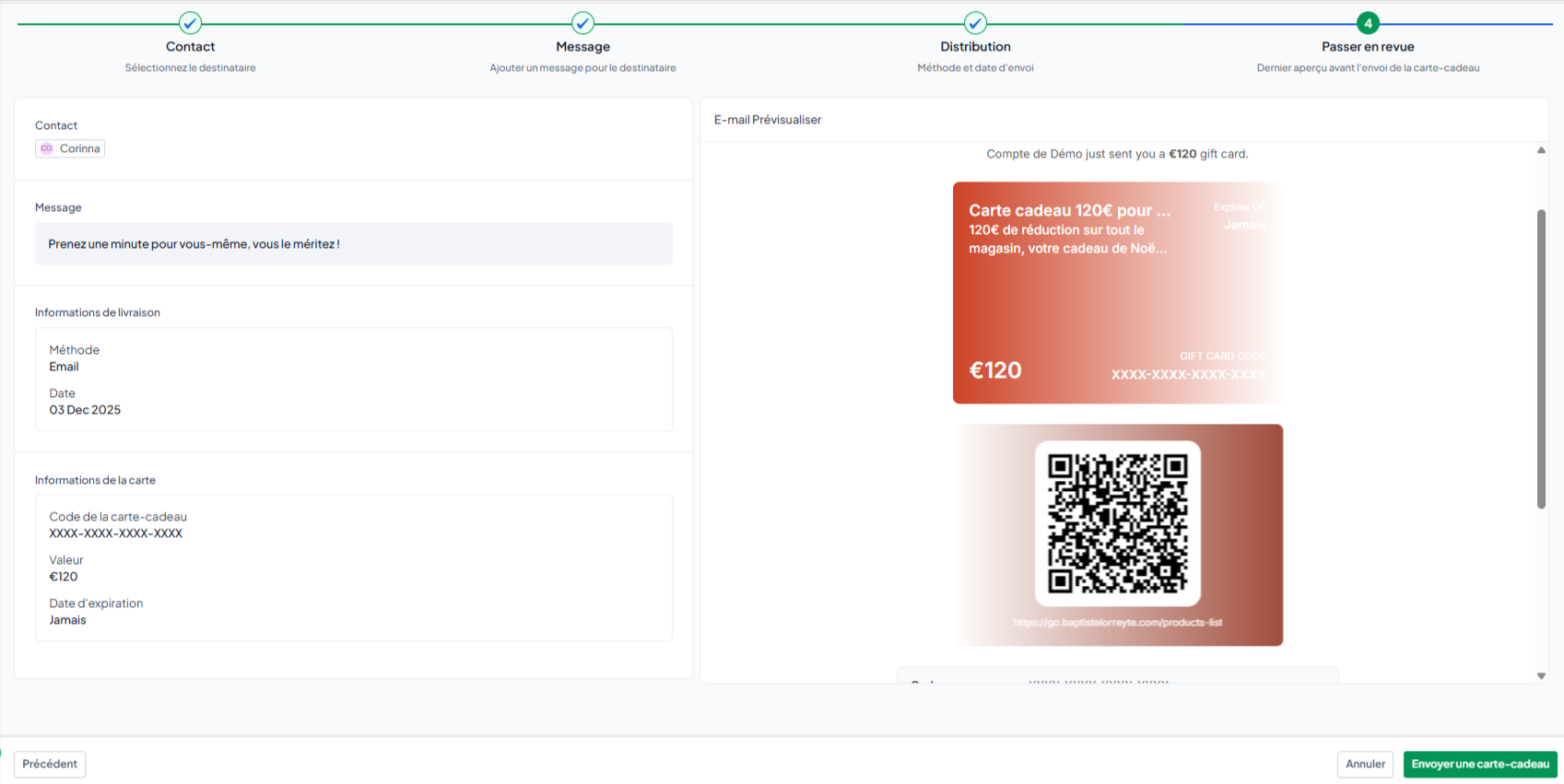Image resolution: width=1564 pixels, height=784 pixels.
Task: Cancel with the Annuler button
Action: point(1365,765)
